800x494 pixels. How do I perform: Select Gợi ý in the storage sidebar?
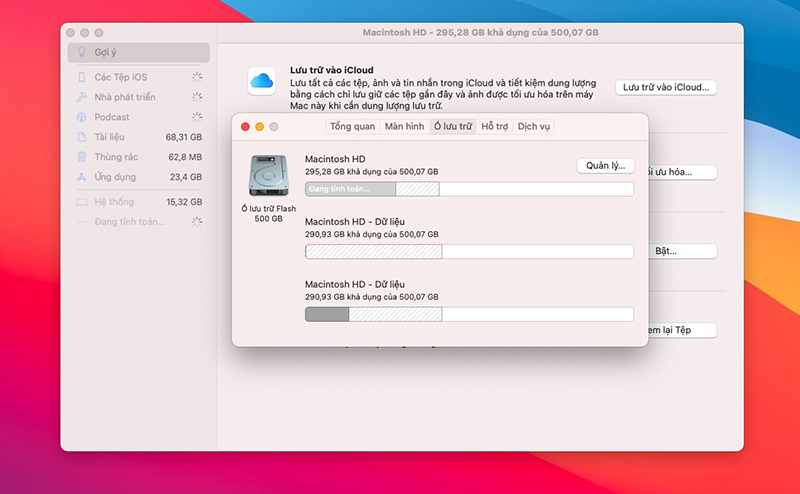tap(138, 52)
